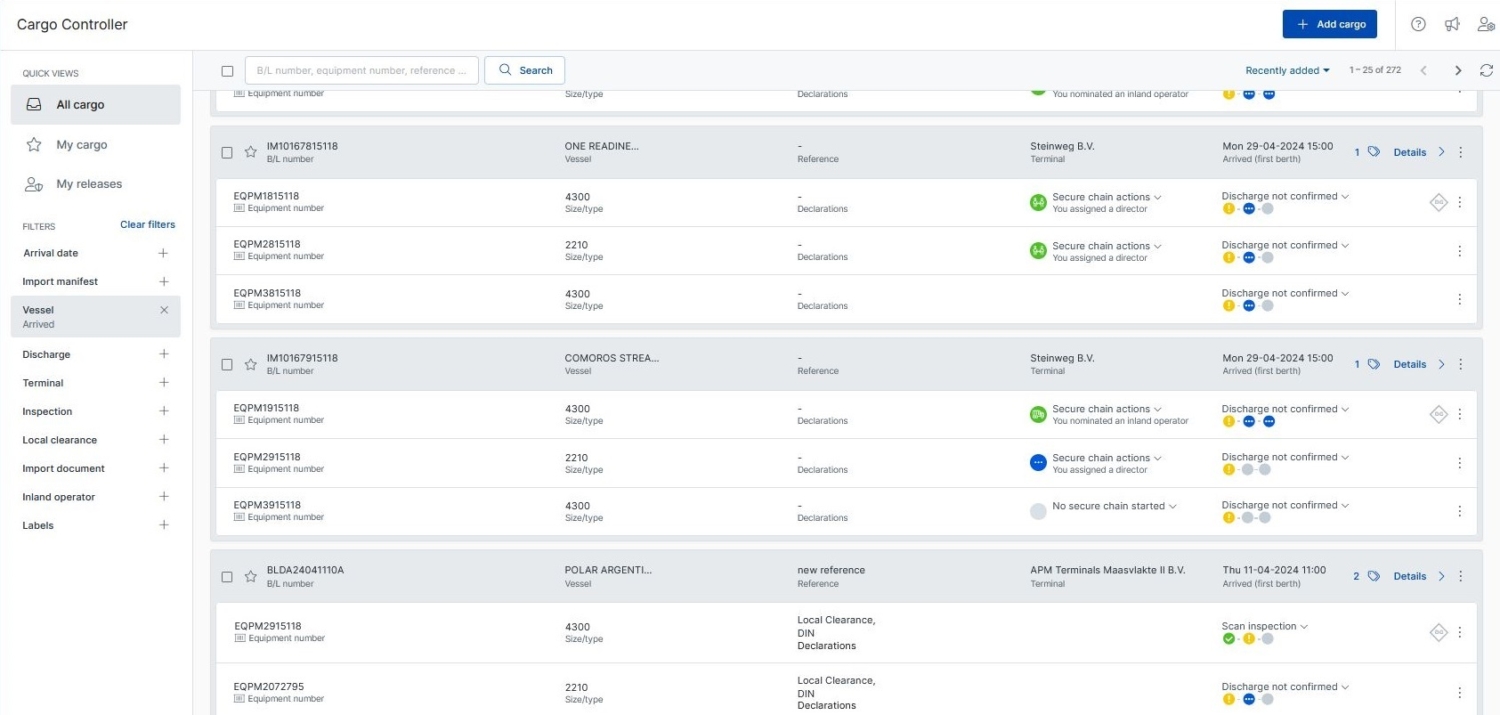Click dangerous goods diamond icon for EQPM1815118

(x=1438, y=202)
